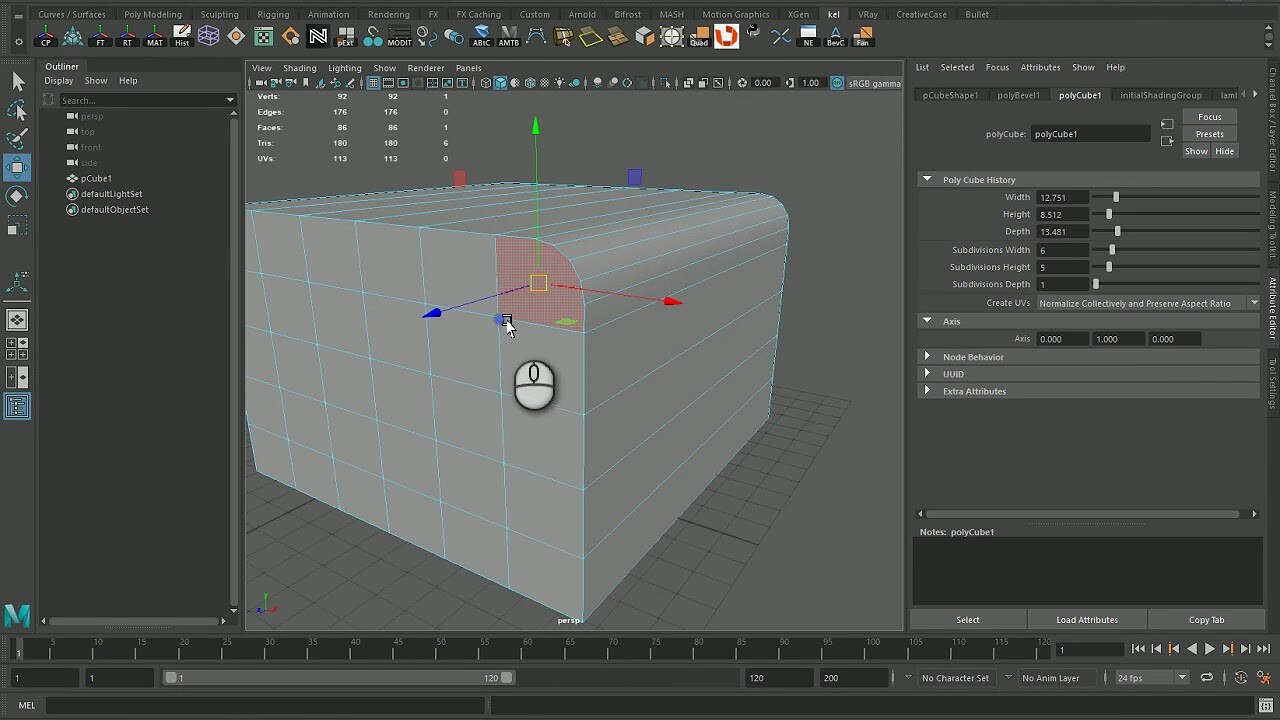Collapse the Poly Cube History section
This screenshot has height=720, width=1280.
tap(928, 179)
